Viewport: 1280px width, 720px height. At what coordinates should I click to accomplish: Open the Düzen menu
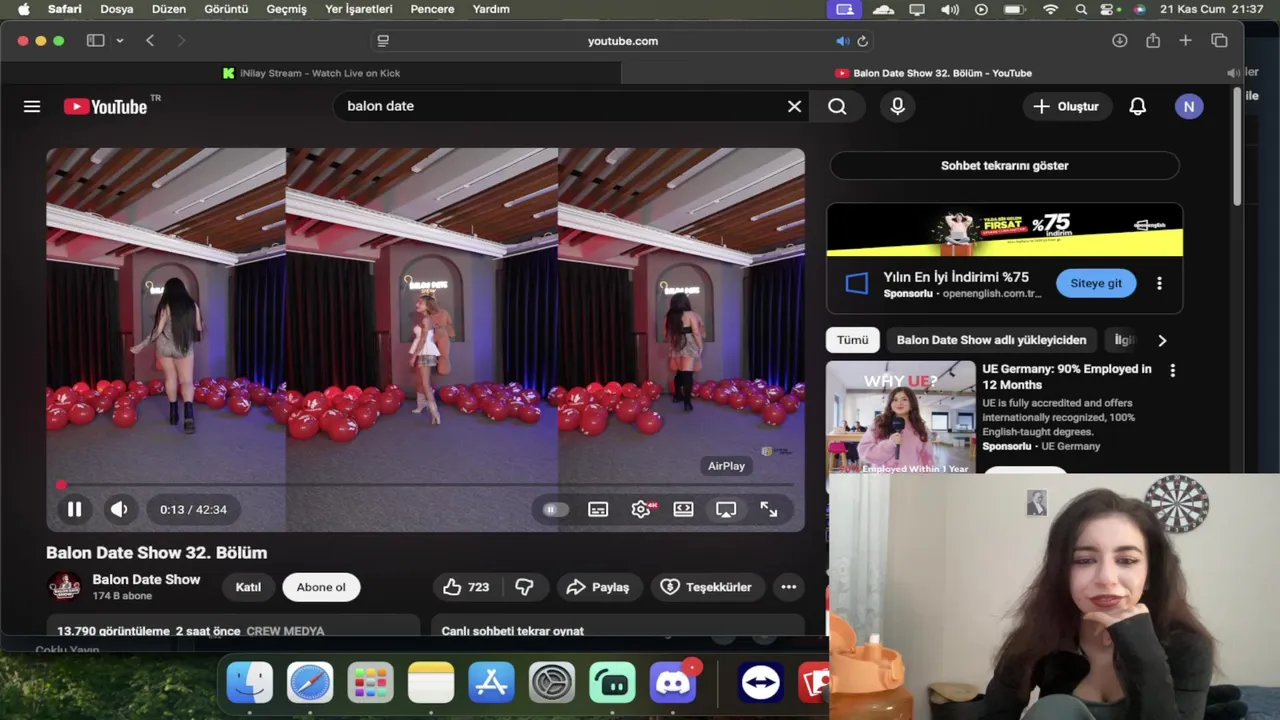tap(169, 9)
